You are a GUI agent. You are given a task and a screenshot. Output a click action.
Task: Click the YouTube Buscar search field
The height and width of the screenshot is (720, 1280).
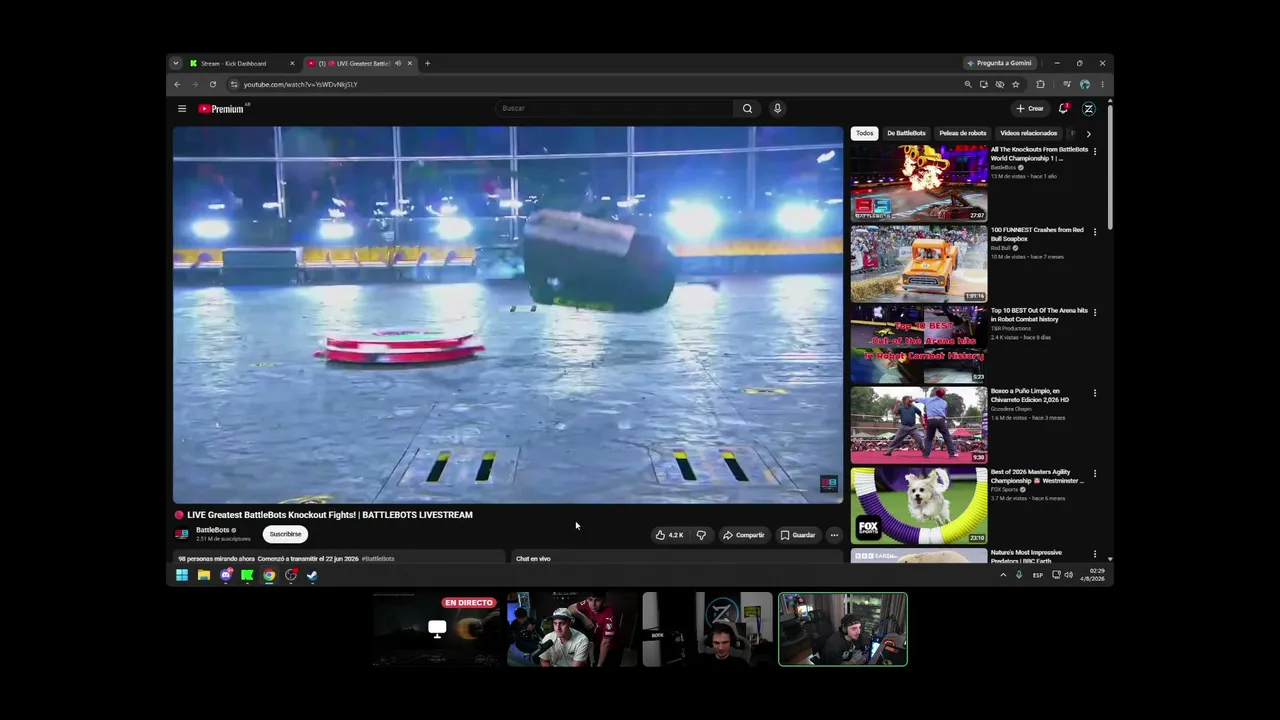click(614, 108)
